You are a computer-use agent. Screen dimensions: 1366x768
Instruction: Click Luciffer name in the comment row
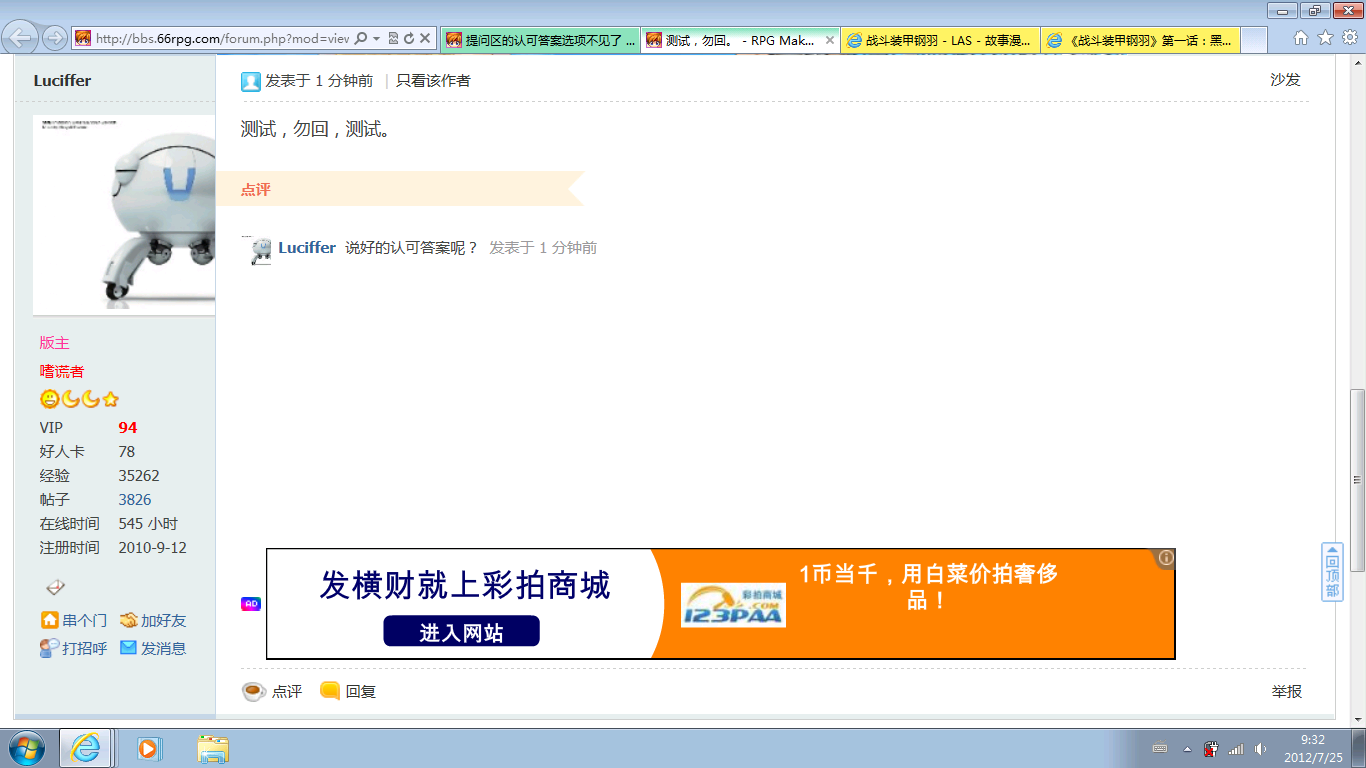click(x=307, y=247)
